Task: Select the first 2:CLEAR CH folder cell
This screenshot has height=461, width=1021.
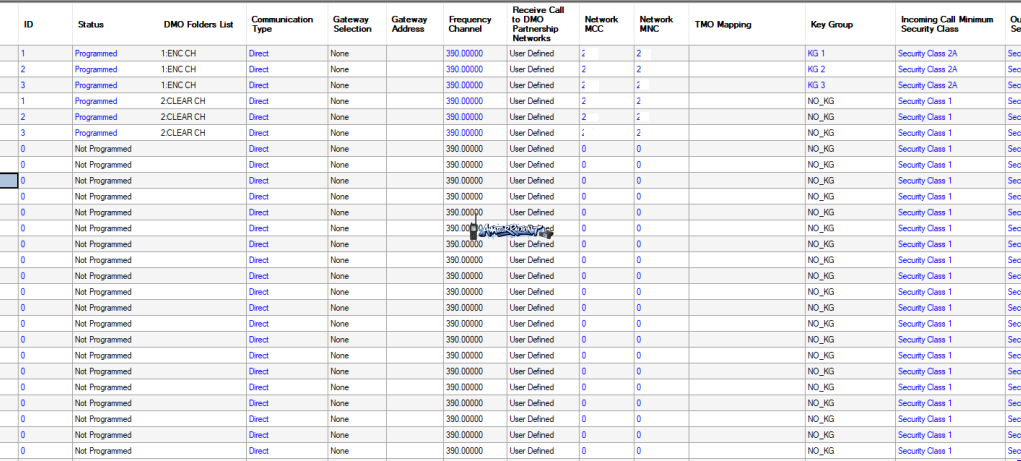Action: point(182,101)
